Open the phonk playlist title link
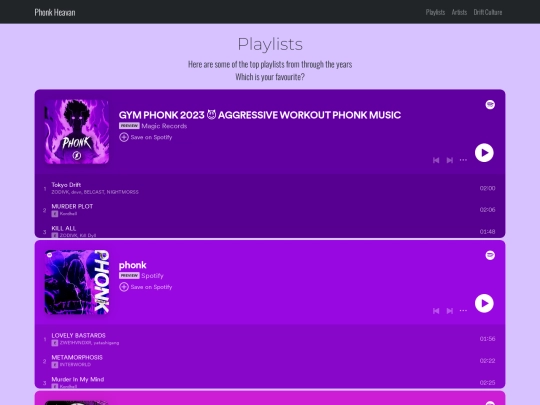The image size is (540, 405). click(x=133, y=265)
